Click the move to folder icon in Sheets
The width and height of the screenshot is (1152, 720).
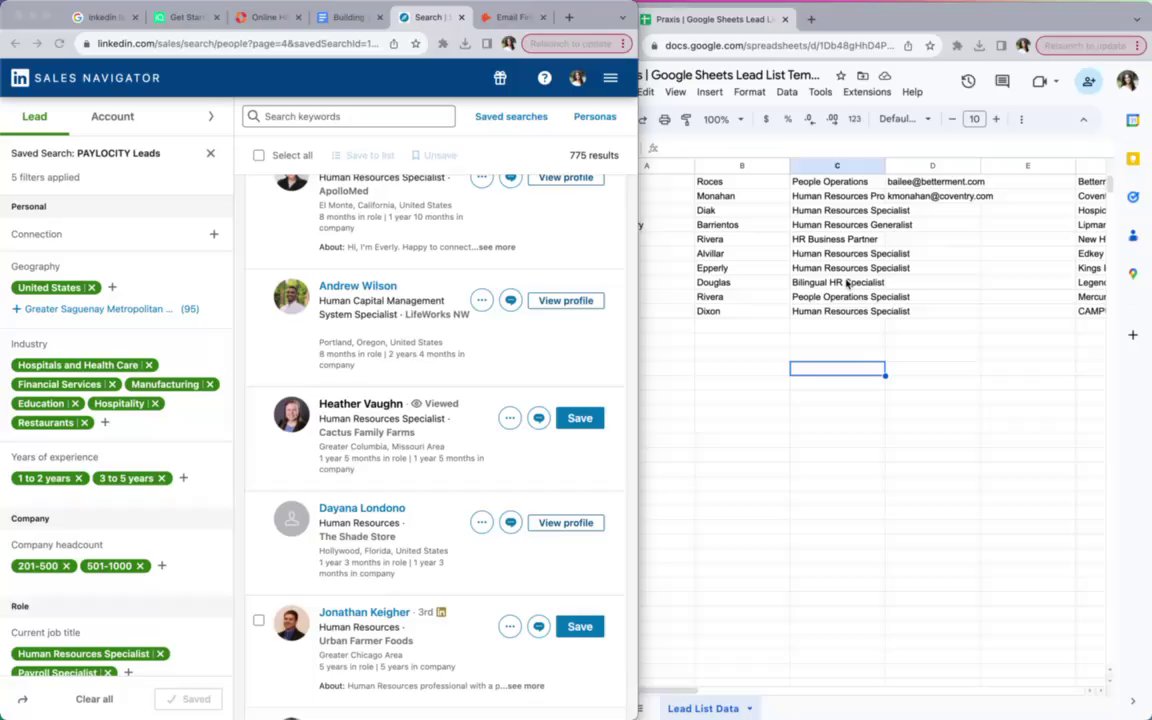pyautogui.click(x=863, y=76)
